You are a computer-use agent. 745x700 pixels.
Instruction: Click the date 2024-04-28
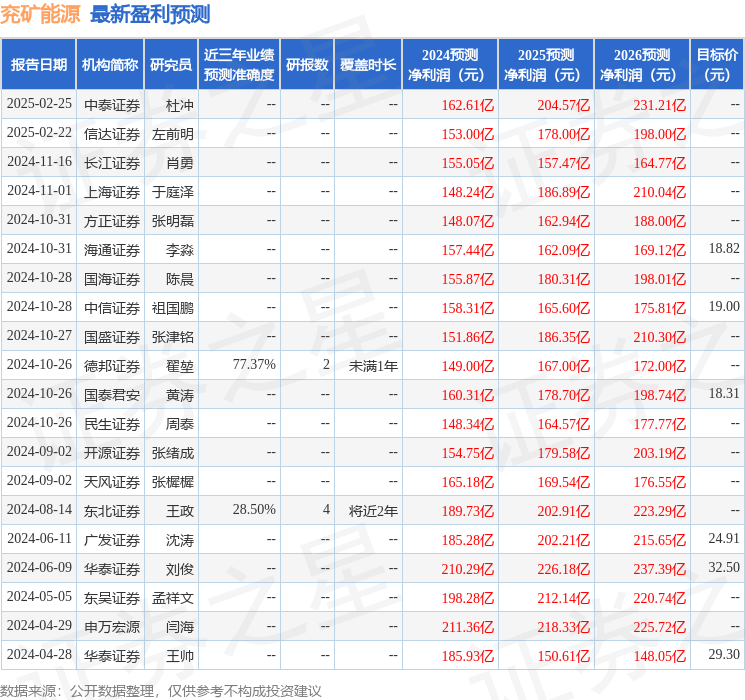(x=39, y=654)
